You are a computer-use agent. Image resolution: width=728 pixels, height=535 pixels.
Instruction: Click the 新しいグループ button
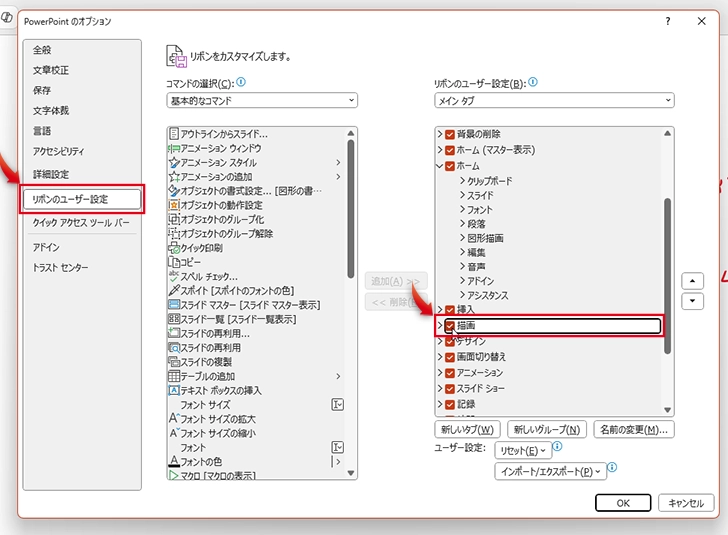(547, 430)
